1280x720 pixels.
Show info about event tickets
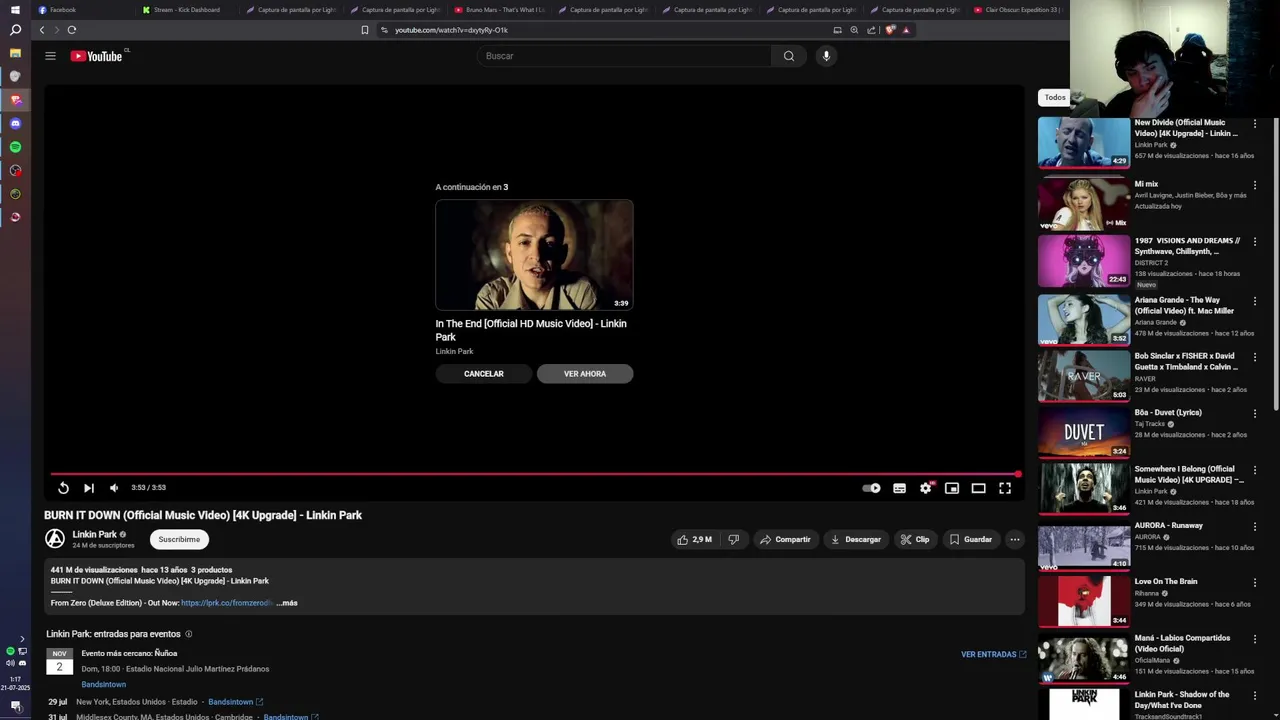click(x=188, y=634)
